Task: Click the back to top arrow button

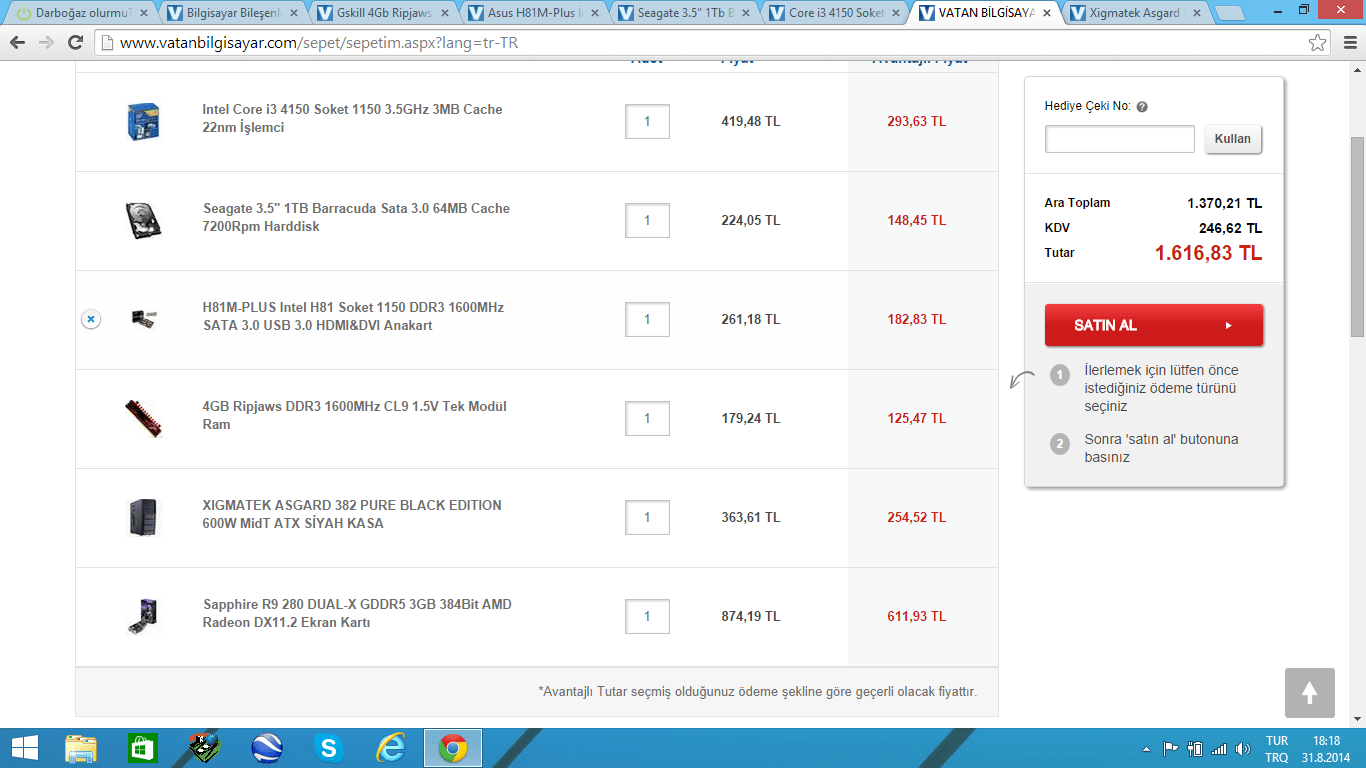Action: pyautogui.click(x=1310, y=693)
